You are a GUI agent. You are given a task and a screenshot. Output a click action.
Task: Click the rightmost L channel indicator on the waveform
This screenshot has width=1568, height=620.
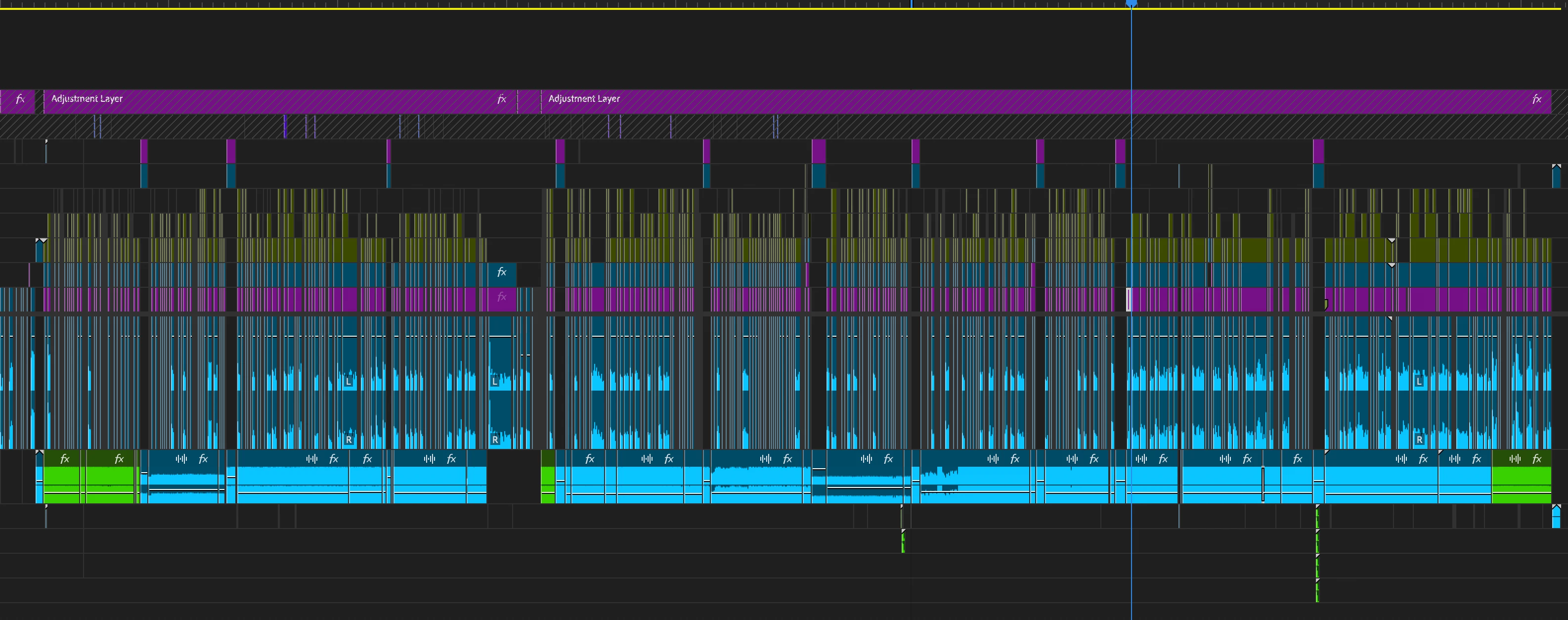(x=1419, y=382)
